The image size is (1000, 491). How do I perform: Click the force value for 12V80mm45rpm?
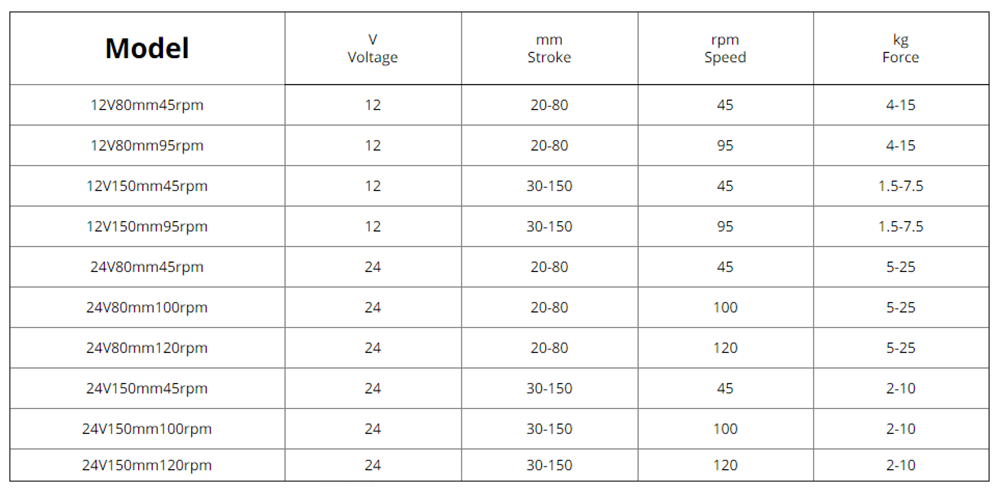tap(900, 105)
